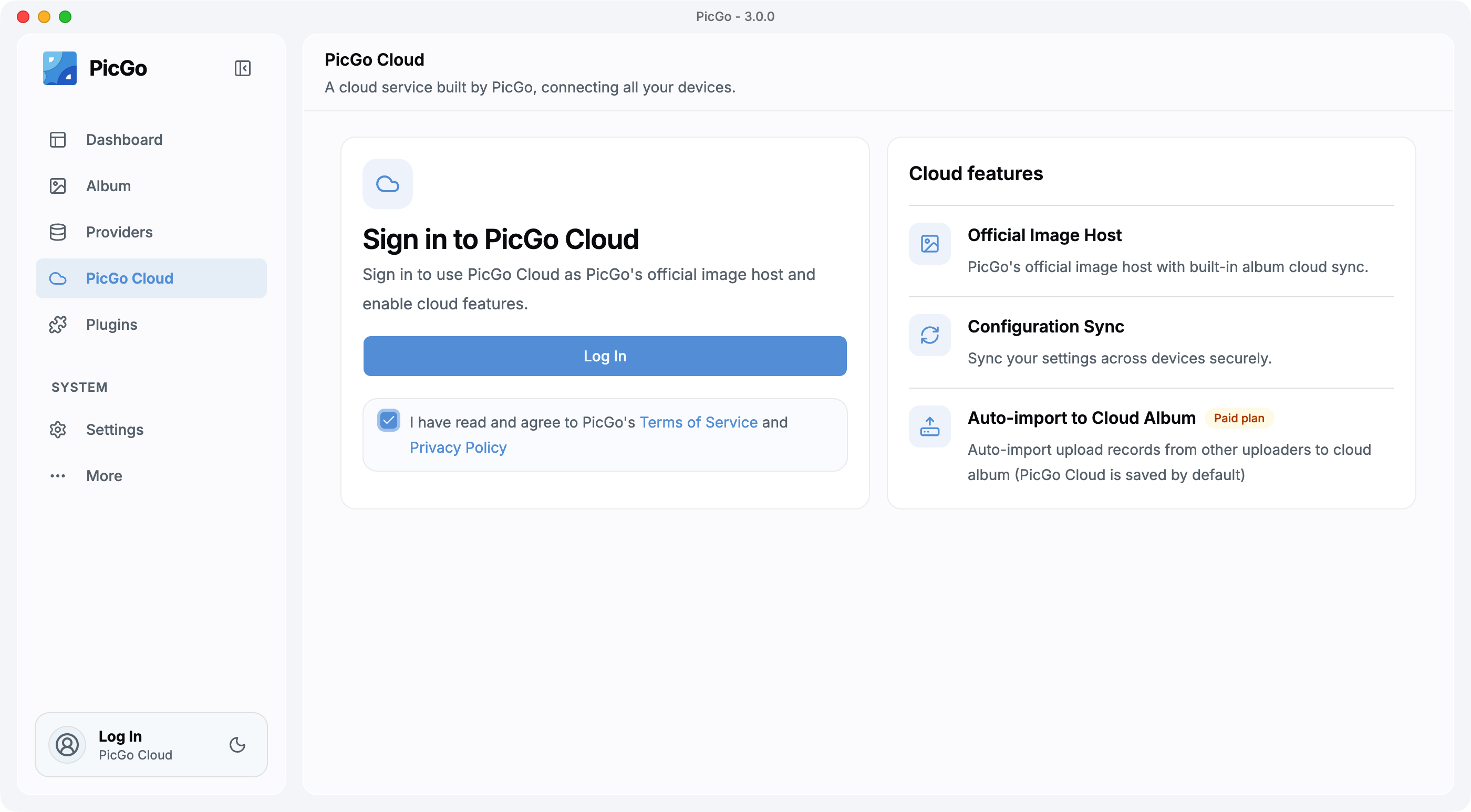
Task: Click the Auto-import upload icon
Action: (930, 427)
